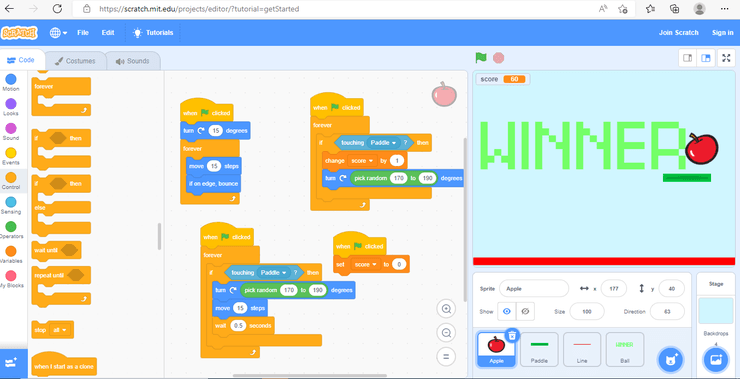The height and width of the screenshot is (379, 740).
Task: Open the language globe dropdown
Action: tap(59, 33)
